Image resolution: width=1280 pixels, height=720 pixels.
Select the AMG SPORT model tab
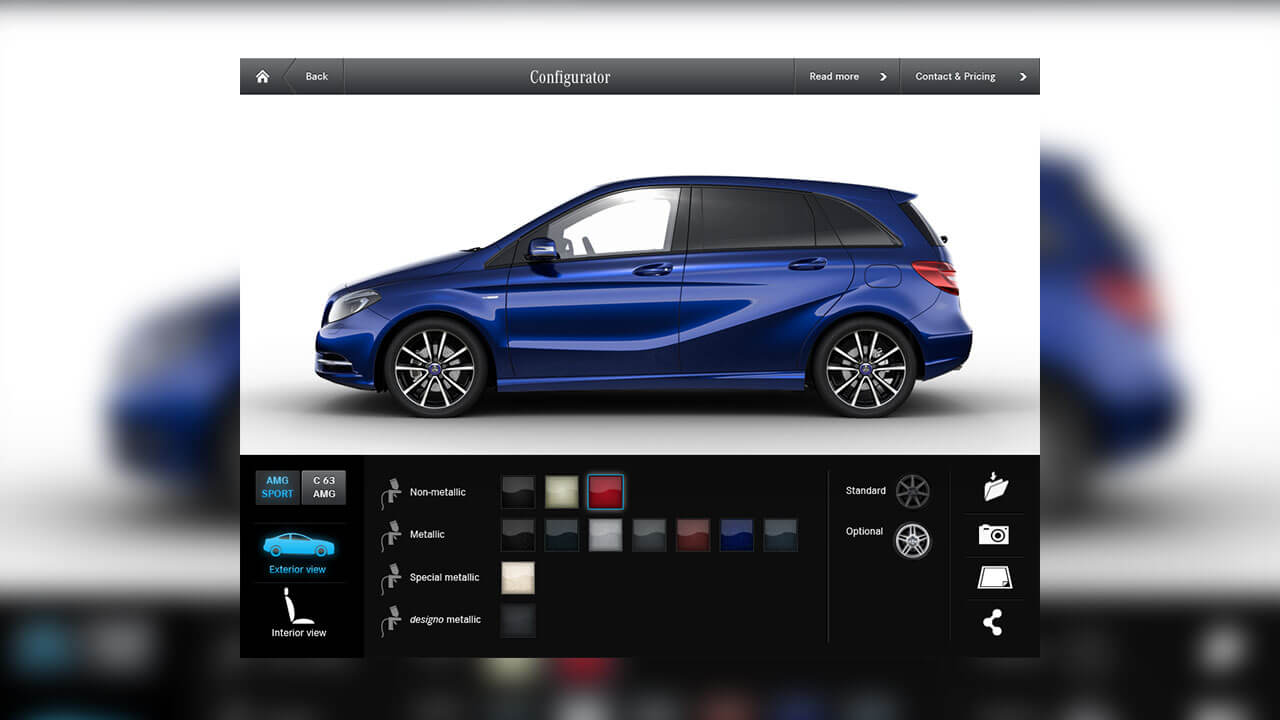coord(277,488)
